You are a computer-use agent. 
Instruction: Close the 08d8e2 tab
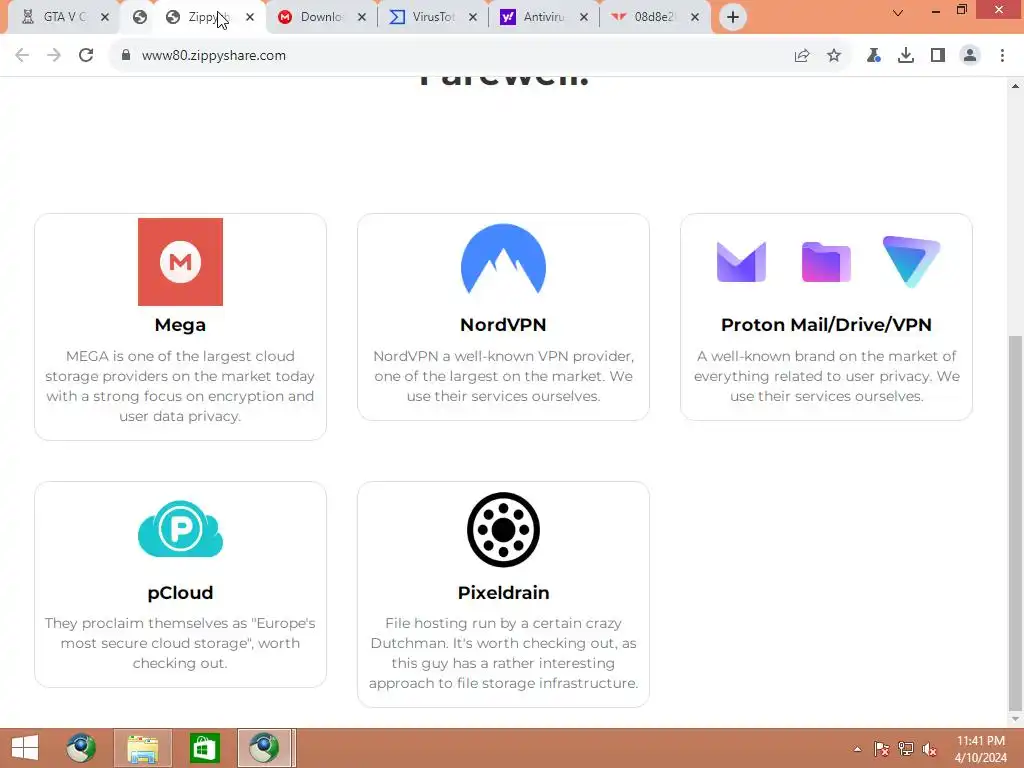695,17
